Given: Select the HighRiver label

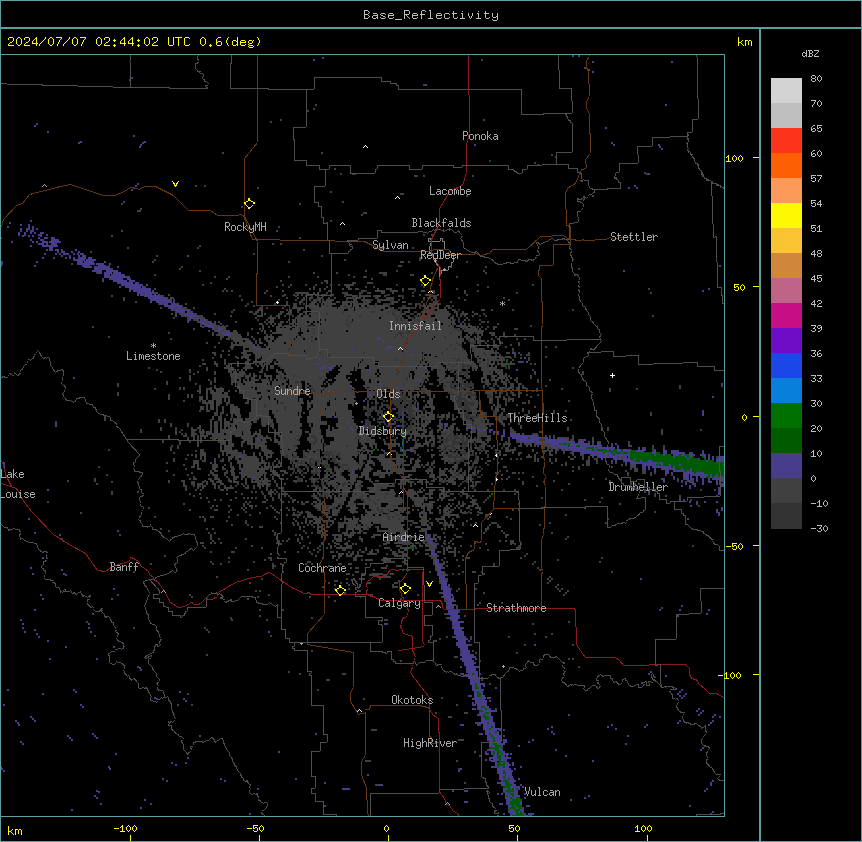Looking at the screenshot, I should pos(430,743).
